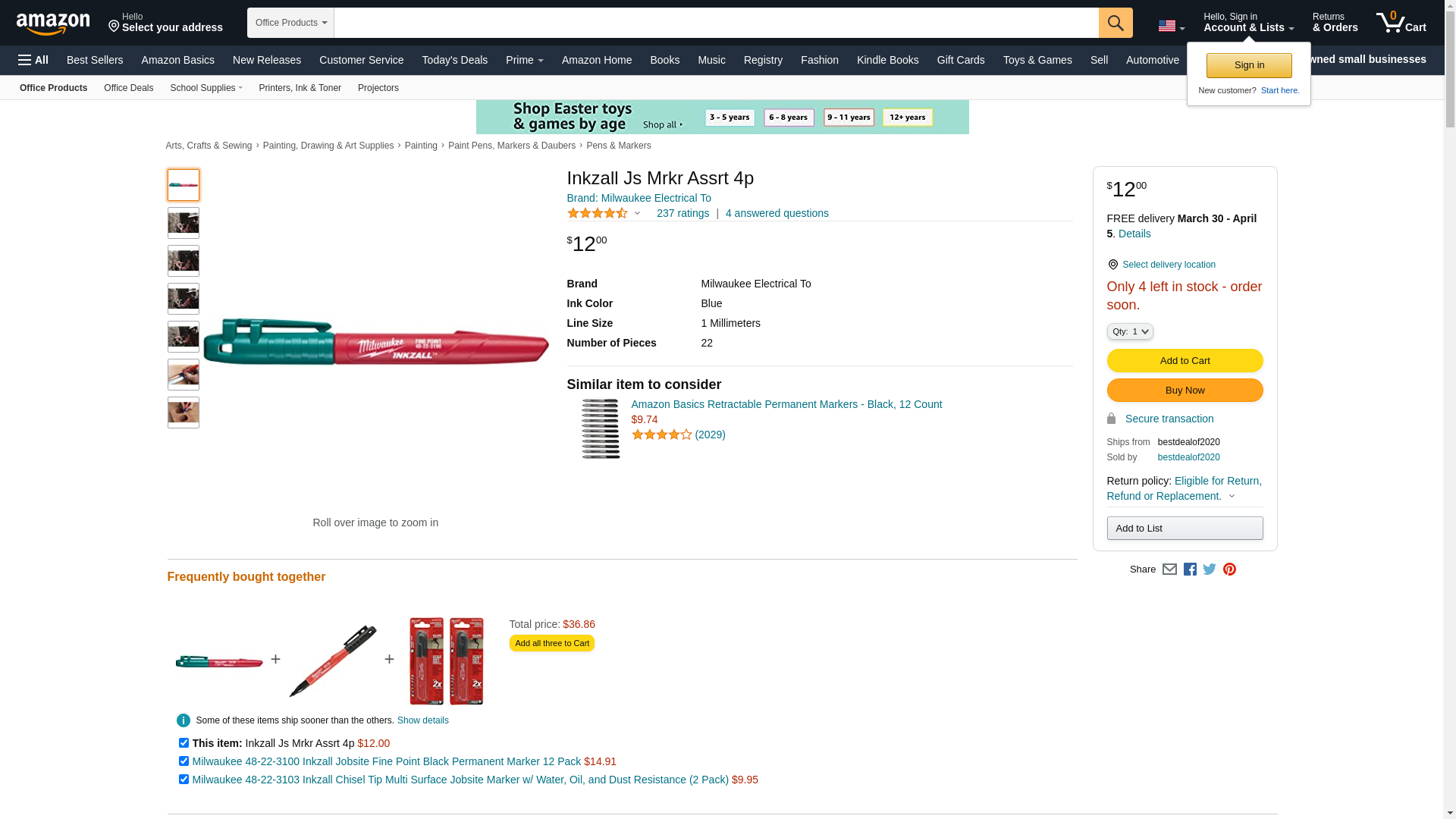The height and width of the screenshot is (819, 1456).
Task: Open the All hamburger menu
Action: tap(33, 60)
